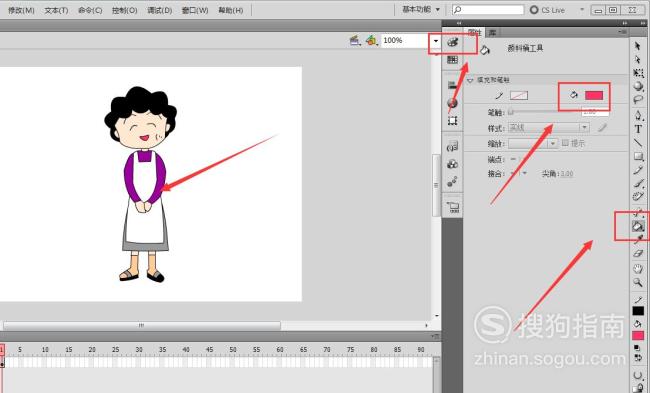Open the zoom percentage dropdown arrow
The width and height of the screenshot is (650, 393).
click(435, 41)
